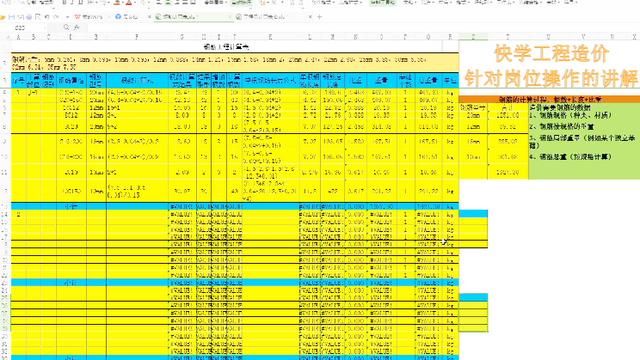Click the note '2、钢筋按规格的重量'
Viewport: 640px width, 360px height.
561,127
